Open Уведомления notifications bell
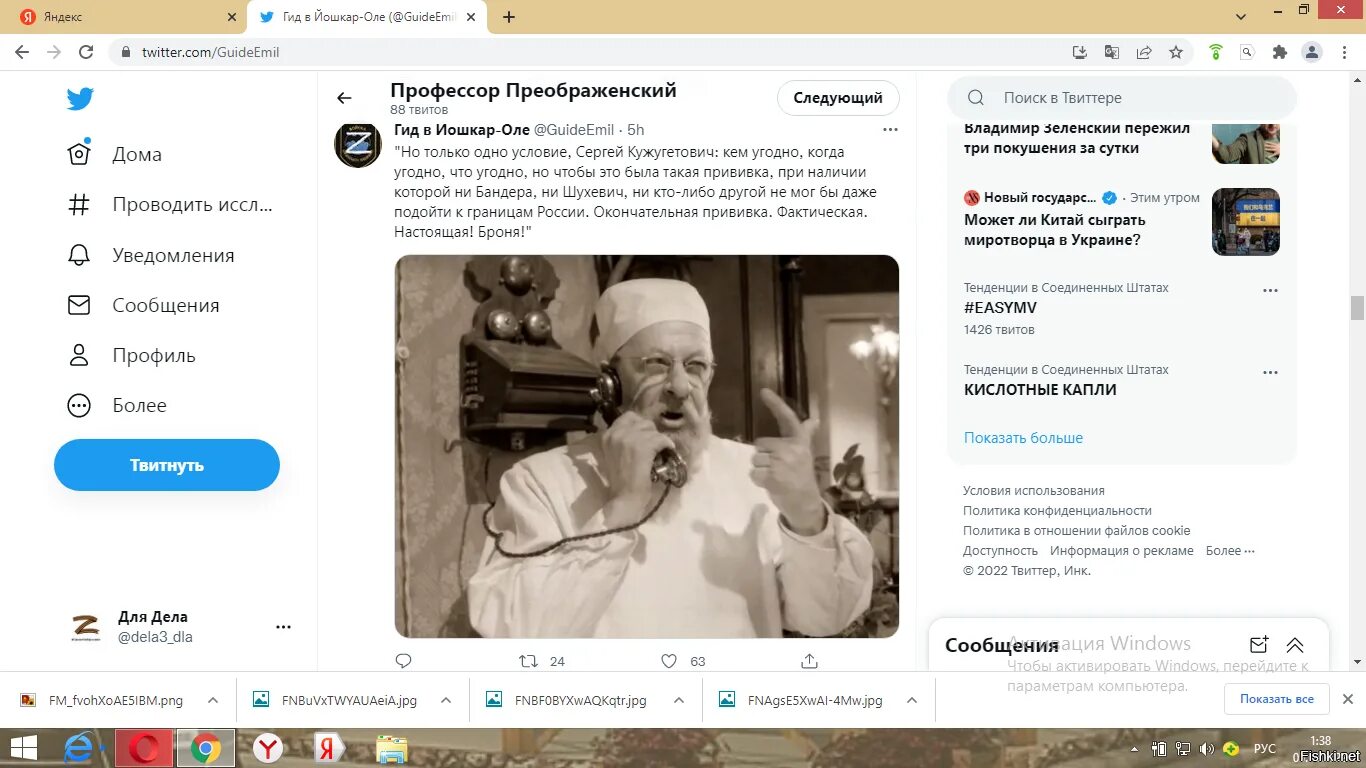Screen dimensions: 1366x768 click(150, 255)
